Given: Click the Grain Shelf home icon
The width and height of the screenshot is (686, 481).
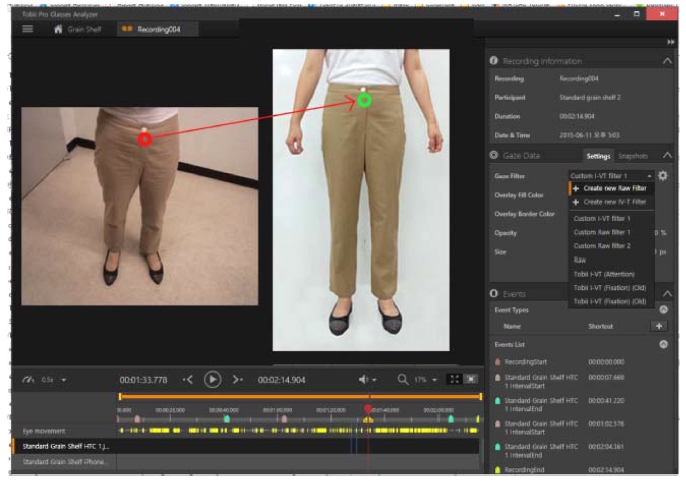Looking at the screenshot, I should [x=58, y=29].
